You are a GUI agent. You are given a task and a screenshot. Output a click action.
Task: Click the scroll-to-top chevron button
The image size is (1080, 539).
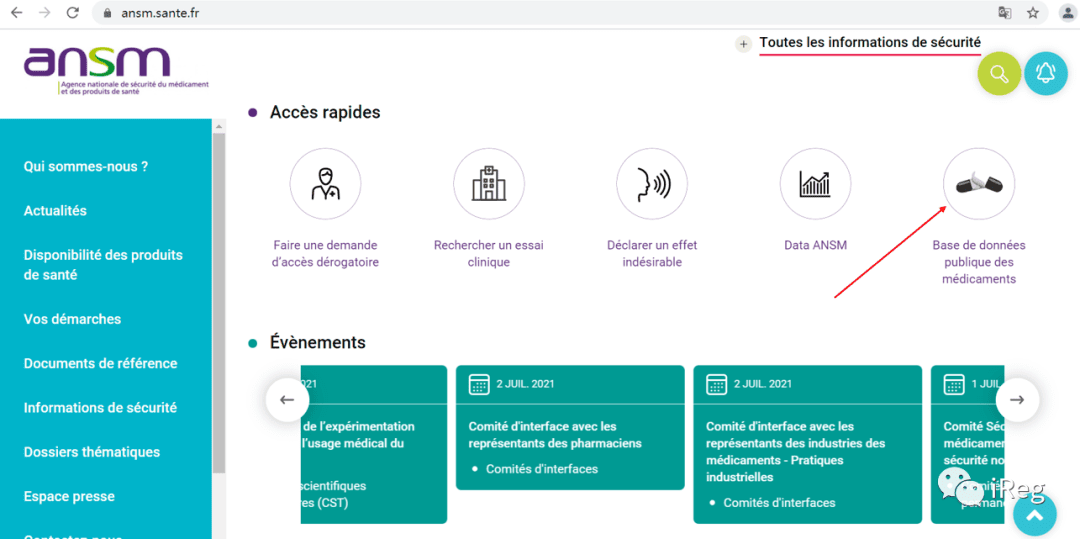[1035, 514]
